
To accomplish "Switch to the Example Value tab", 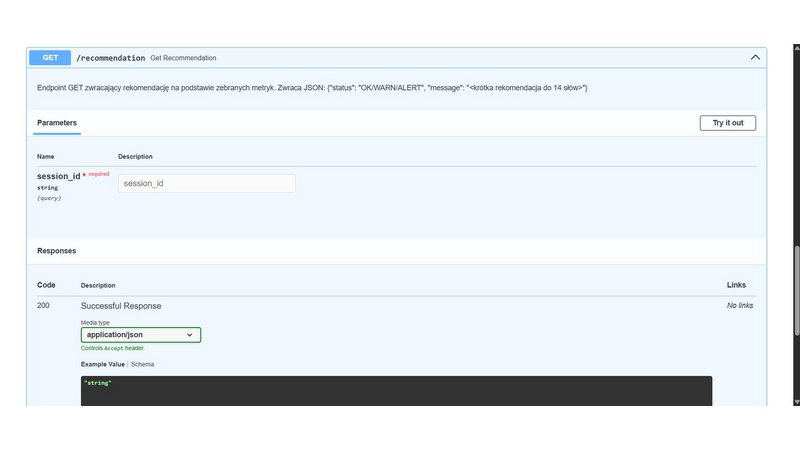I will click(x=102, y=364).
